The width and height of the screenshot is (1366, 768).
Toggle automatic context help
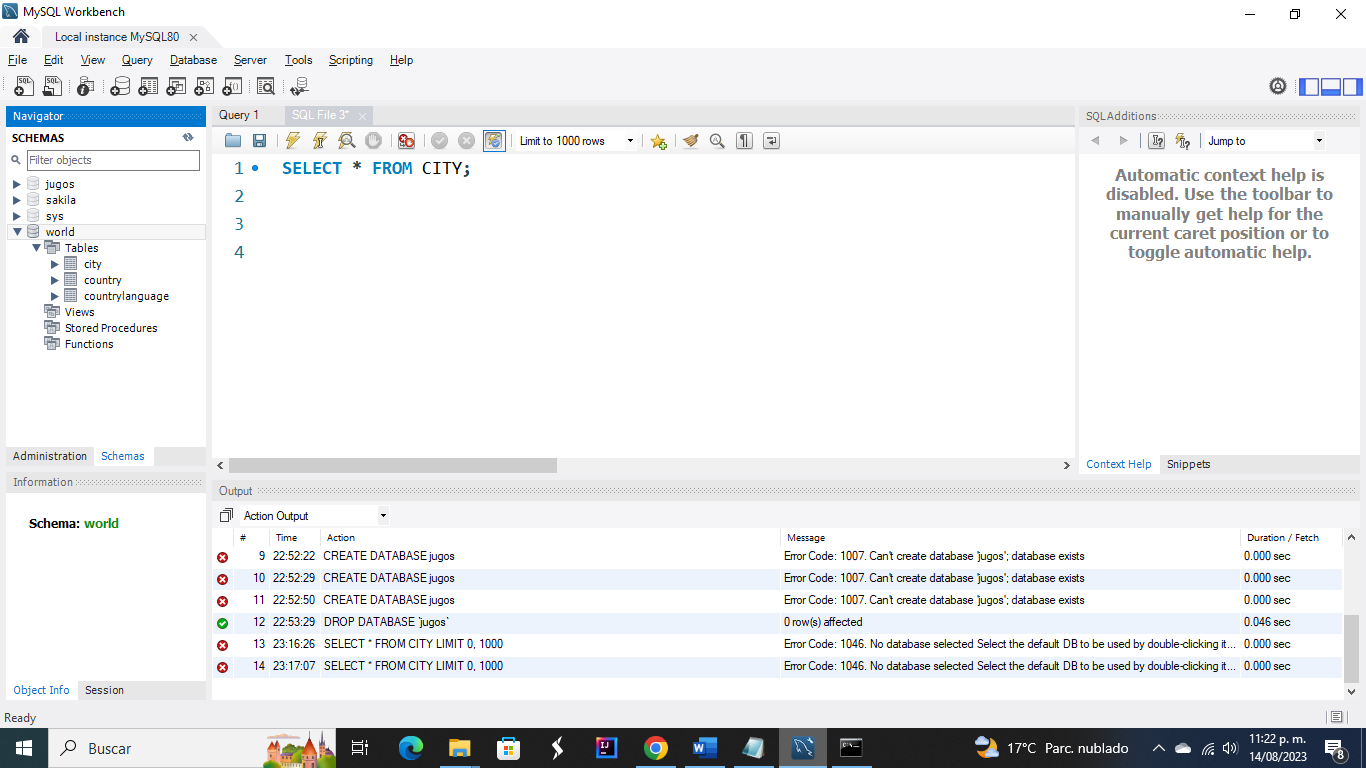(1183, 141)
